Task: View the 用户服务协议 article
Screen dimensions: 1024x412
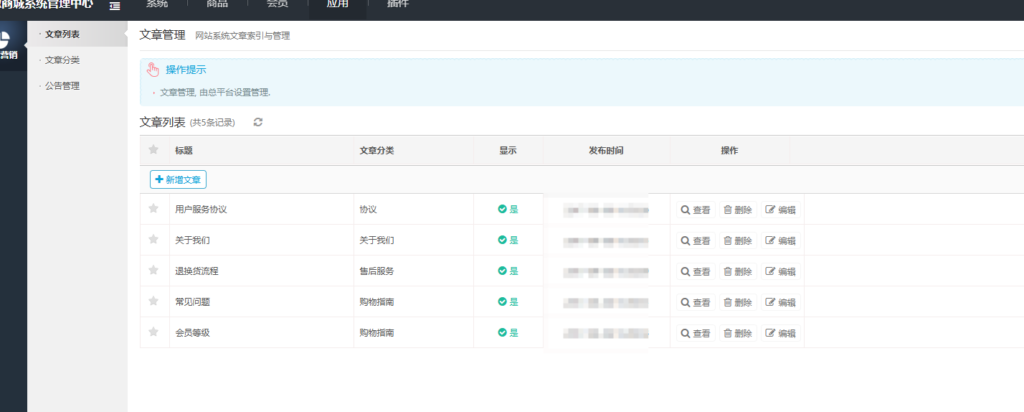Action: pos(696,210)
